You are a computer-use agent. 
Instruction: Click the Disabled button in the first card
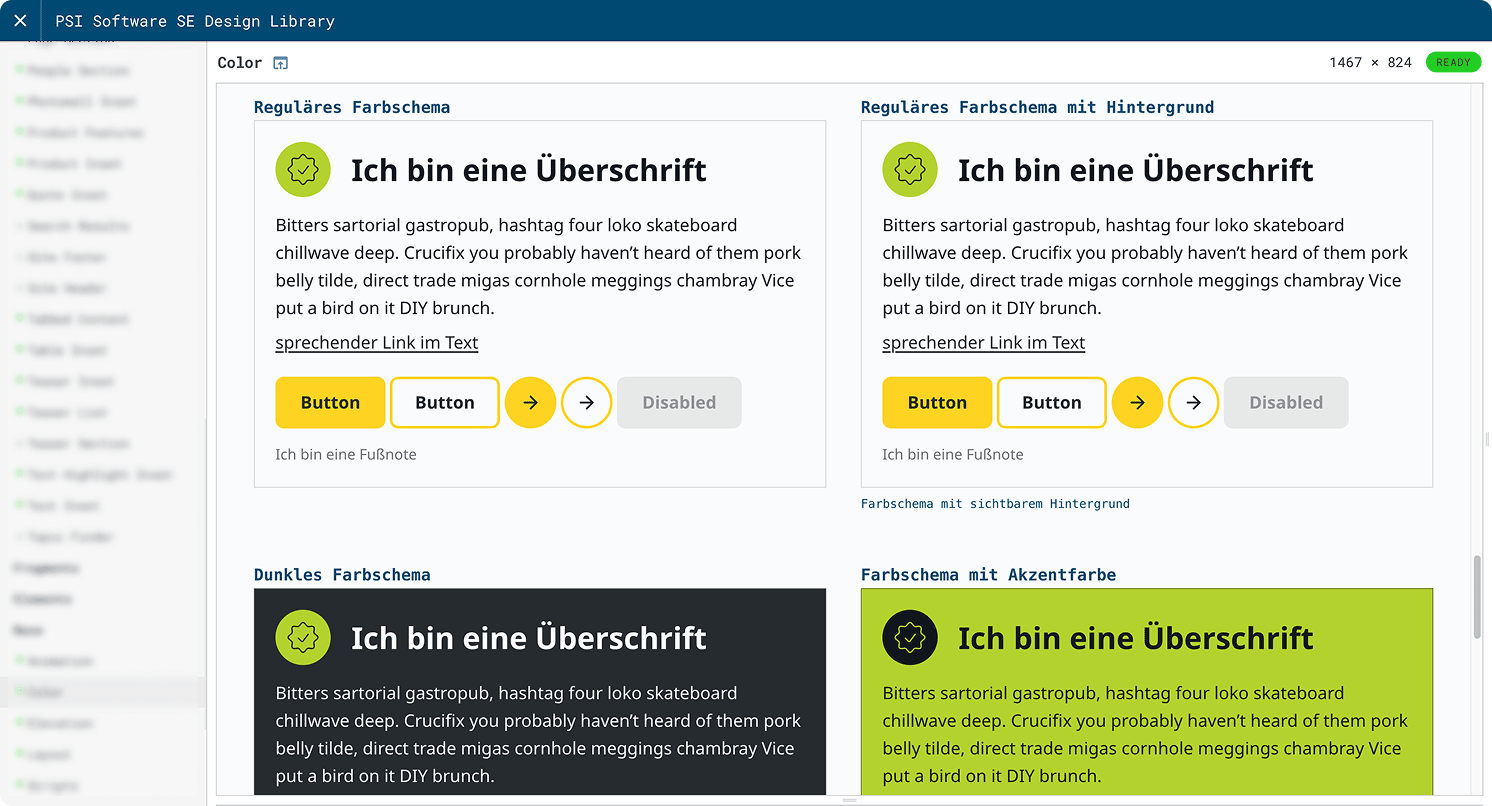tap(679, 402)
